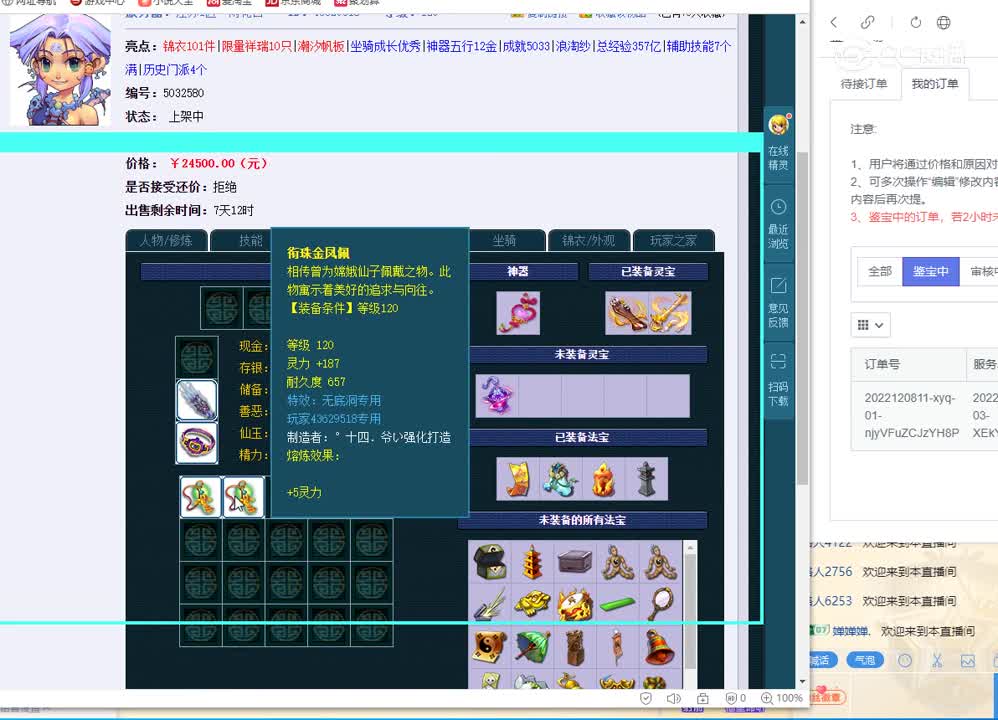This screenshot has width=998, height=720.
Task: Switch to the 人物/修炼 tab
Action: click(x=166, y=240)
